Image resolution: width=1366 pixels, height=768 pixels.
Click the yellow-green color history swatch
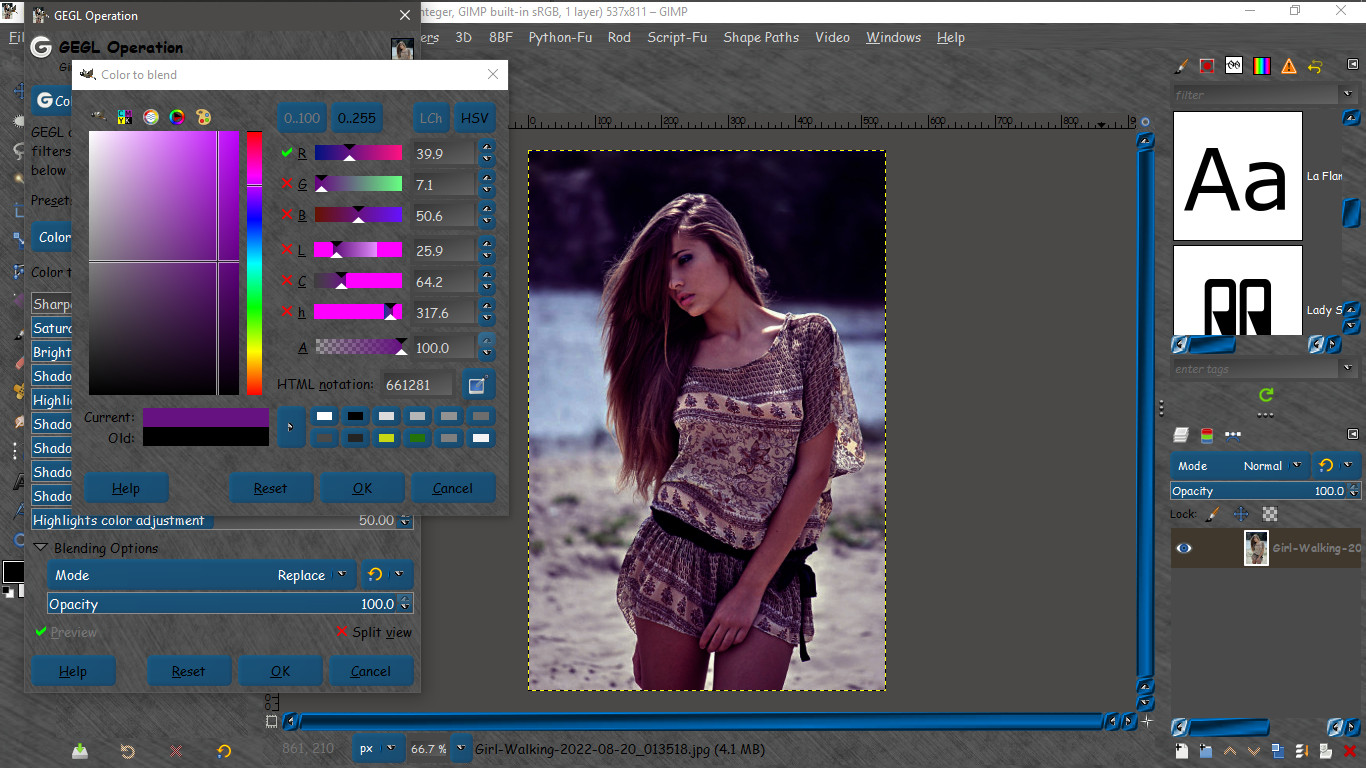[386, 438]
